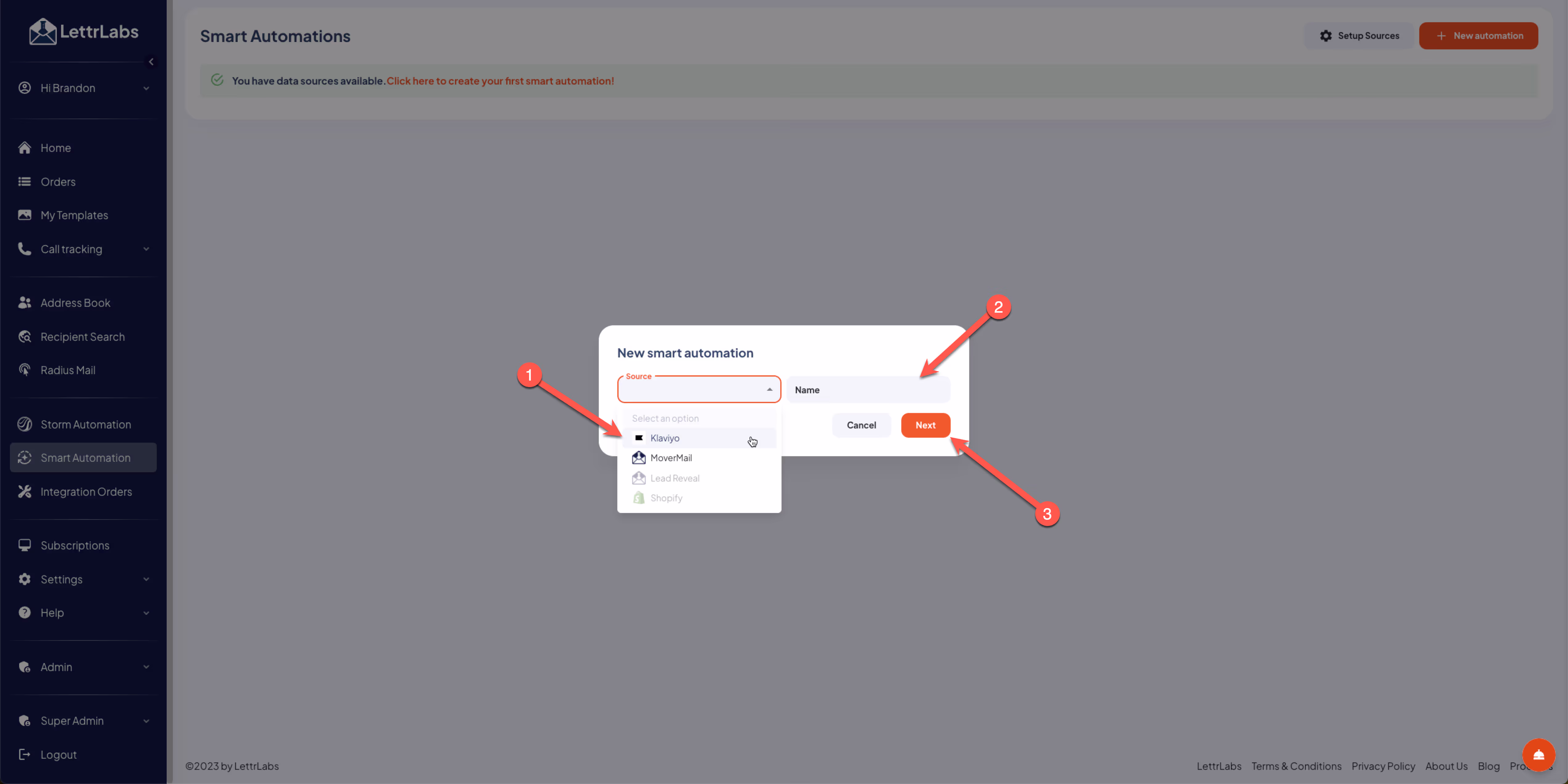Screen dimensions: 1568x784
Task: Expand the Call tracking submenu chevron
Action: coord(146,249)
